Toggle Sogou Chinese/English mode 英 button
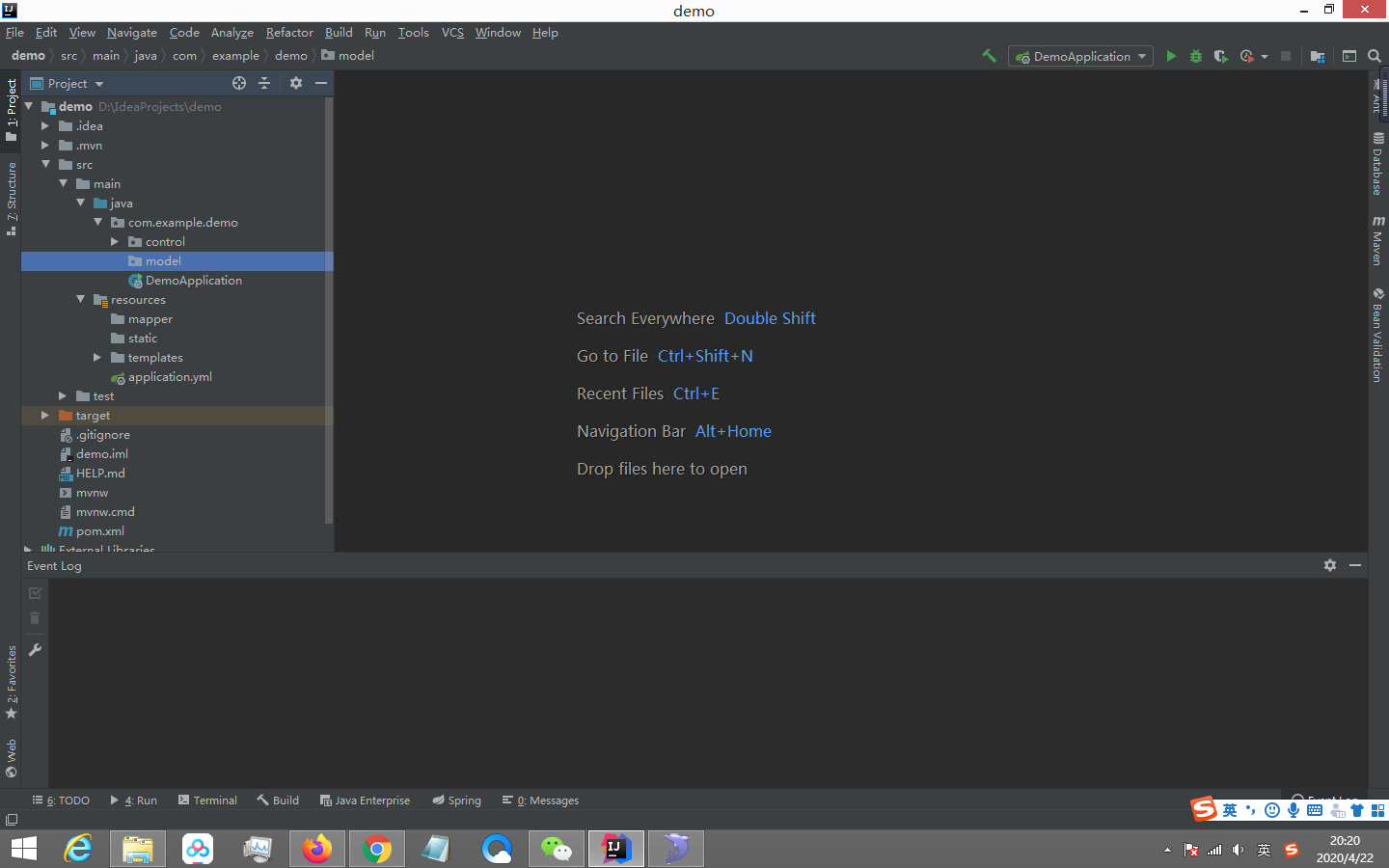The image size is (1389, 868). 1230,810
